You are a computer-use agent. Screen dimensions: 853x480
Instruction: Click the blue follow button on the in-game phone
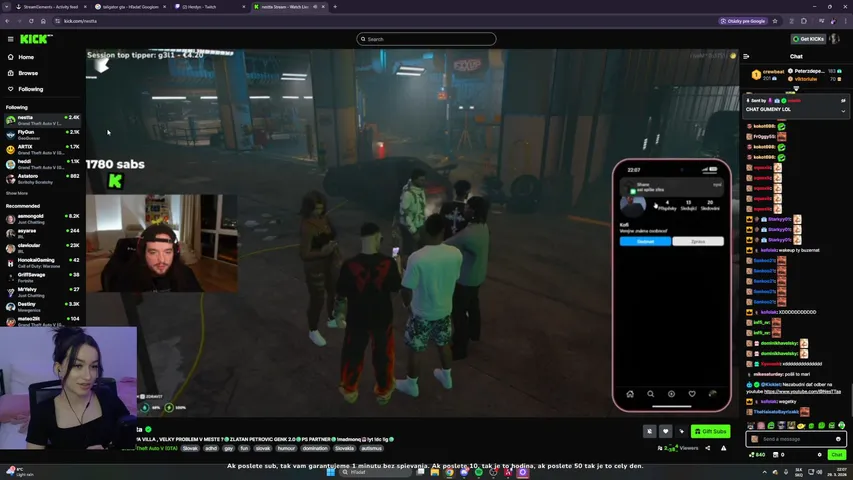pos(645,242)
